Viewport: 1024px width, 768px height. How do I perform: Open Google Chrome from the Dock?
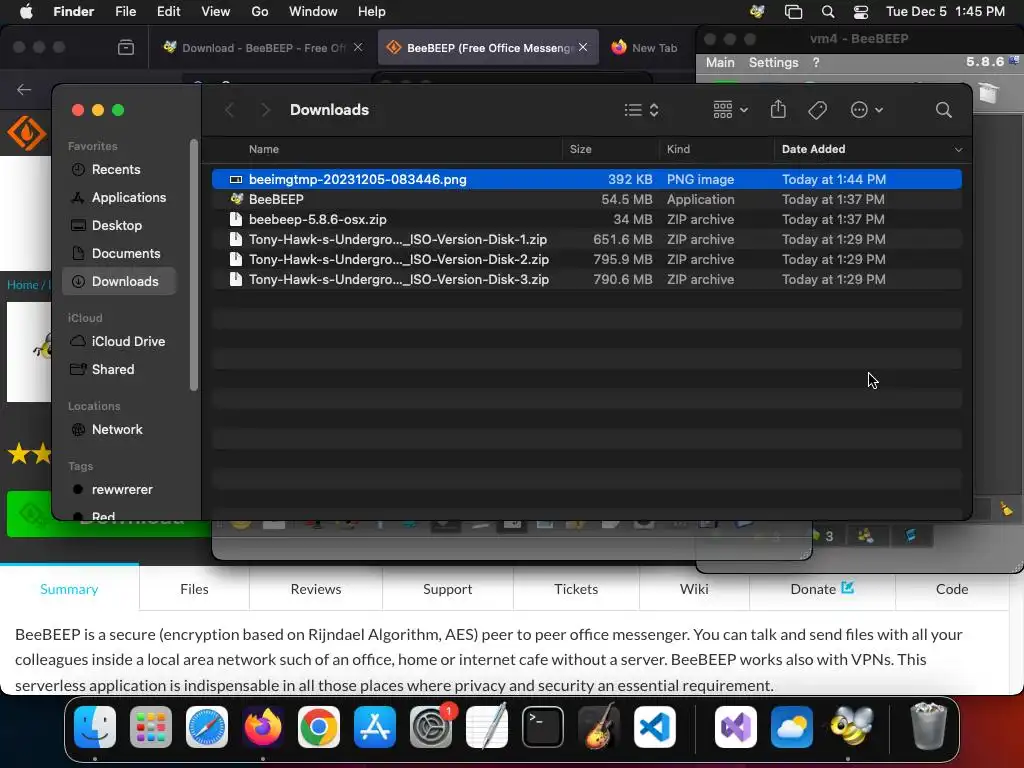319,727
